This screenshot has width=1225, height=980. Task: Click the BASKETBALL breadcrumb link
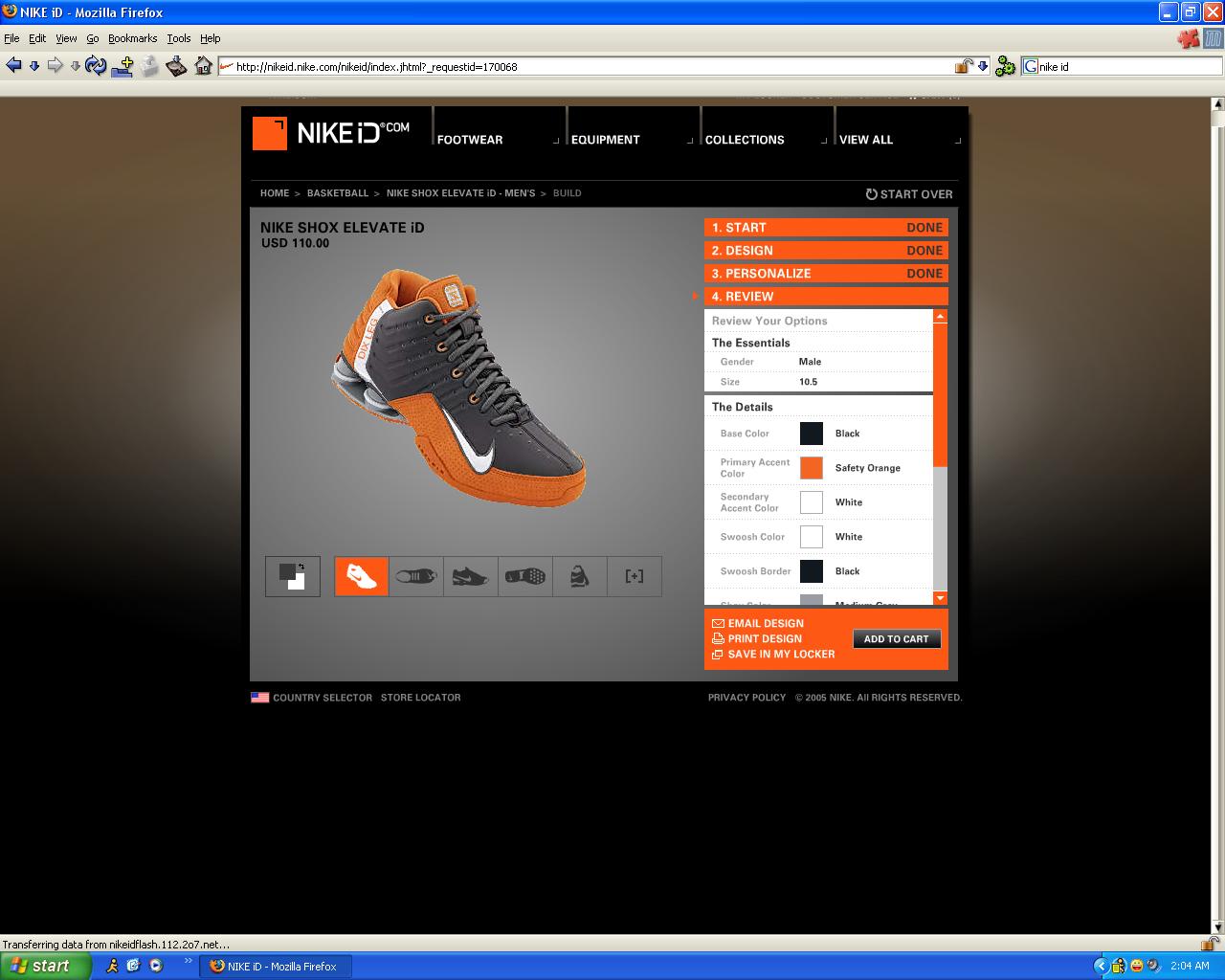pos(338,193)
